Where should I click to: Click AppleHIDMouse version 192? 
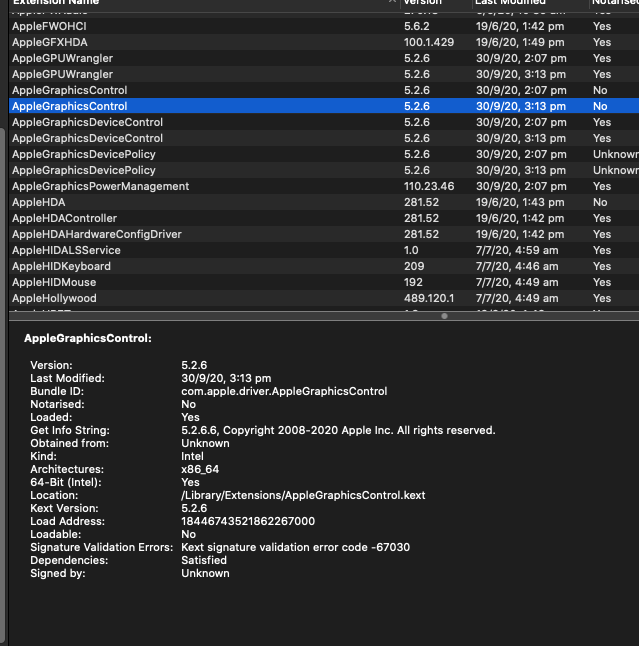tap(413, 283)
